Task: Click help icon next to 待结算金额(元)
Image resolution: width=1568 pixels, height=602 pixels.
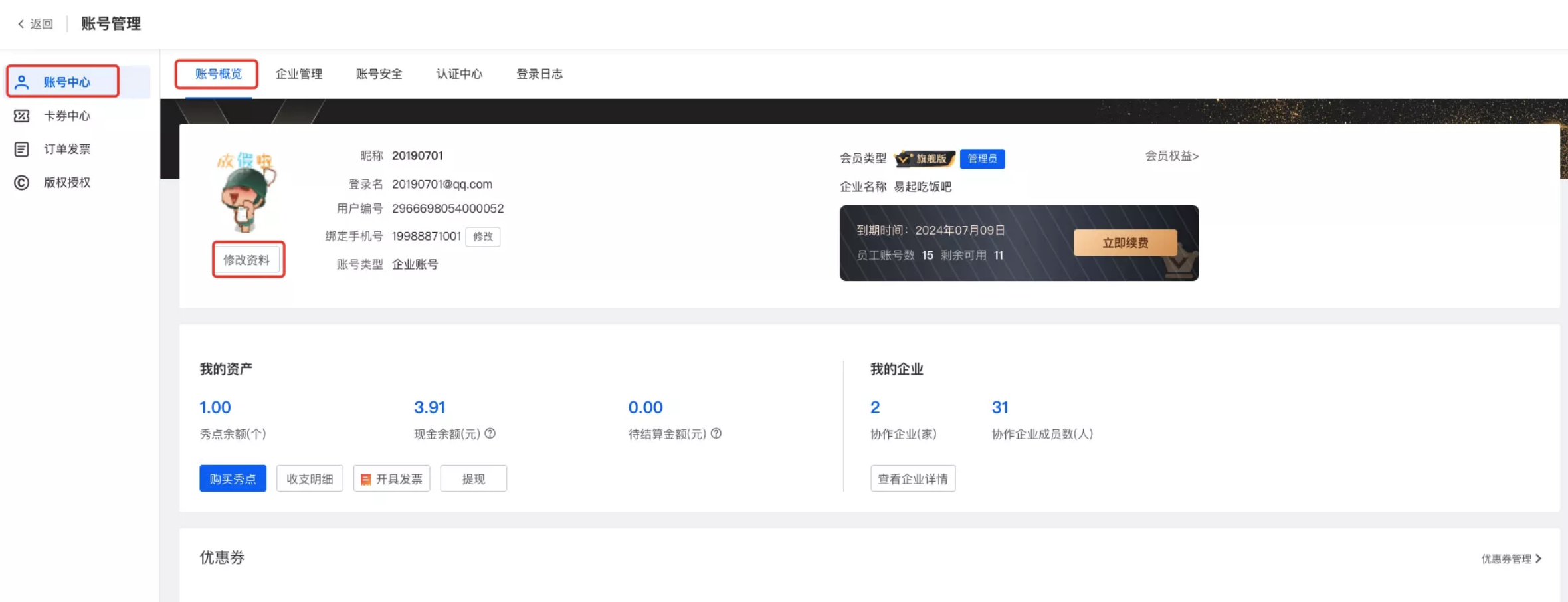Action: click(716, 433)
